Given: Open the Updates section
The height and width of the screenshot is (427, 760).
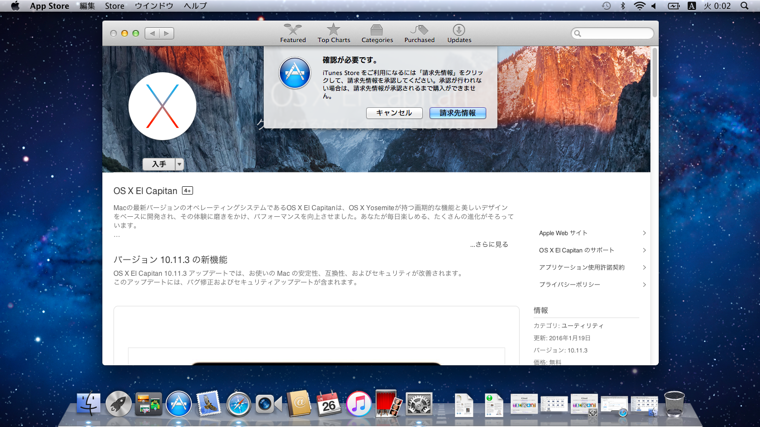Looking at the screenshot, I should pyautogui.click(x=459, y=33).
